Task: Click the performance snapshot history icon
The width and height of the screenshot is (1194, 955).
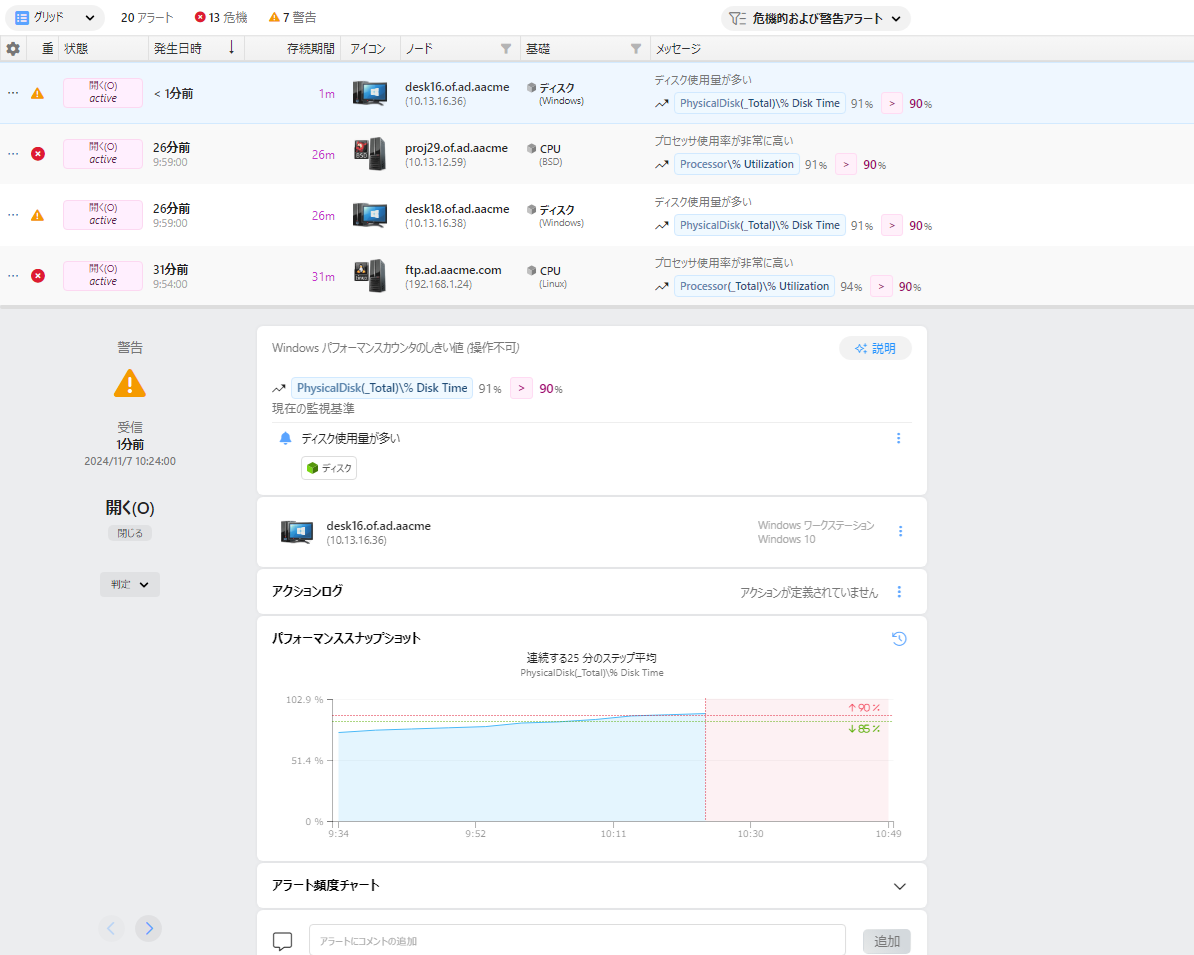Action: (x=899, y=639)
